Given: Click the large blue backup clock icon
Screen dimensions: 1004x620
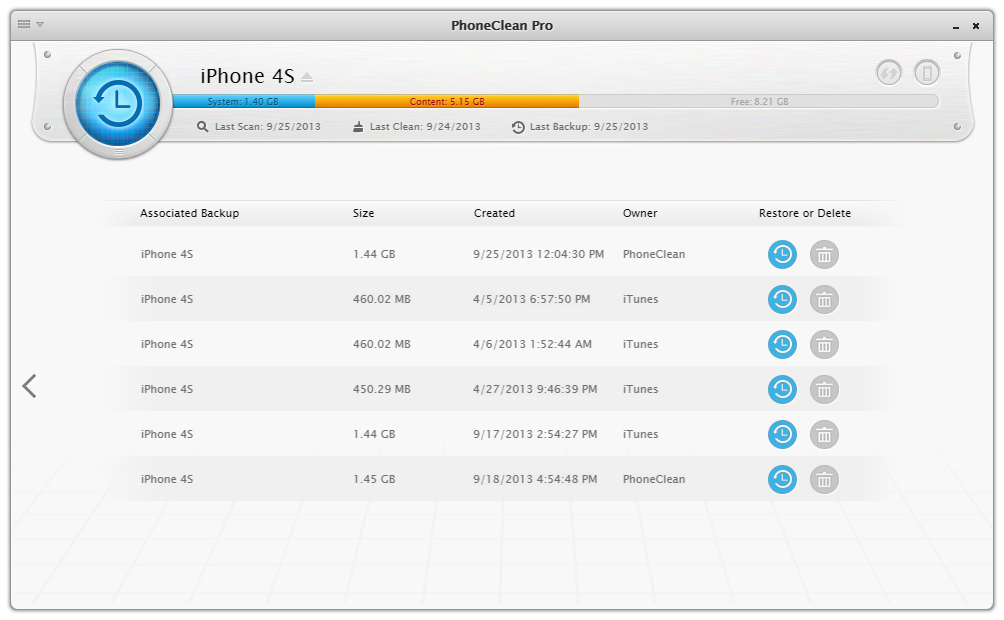Looking at the screenshot, I should coord(117,102).
